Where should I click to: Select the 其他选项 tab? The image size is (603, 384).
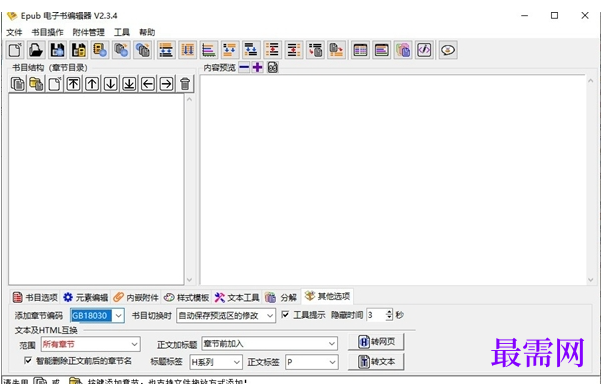click(327, 296)
